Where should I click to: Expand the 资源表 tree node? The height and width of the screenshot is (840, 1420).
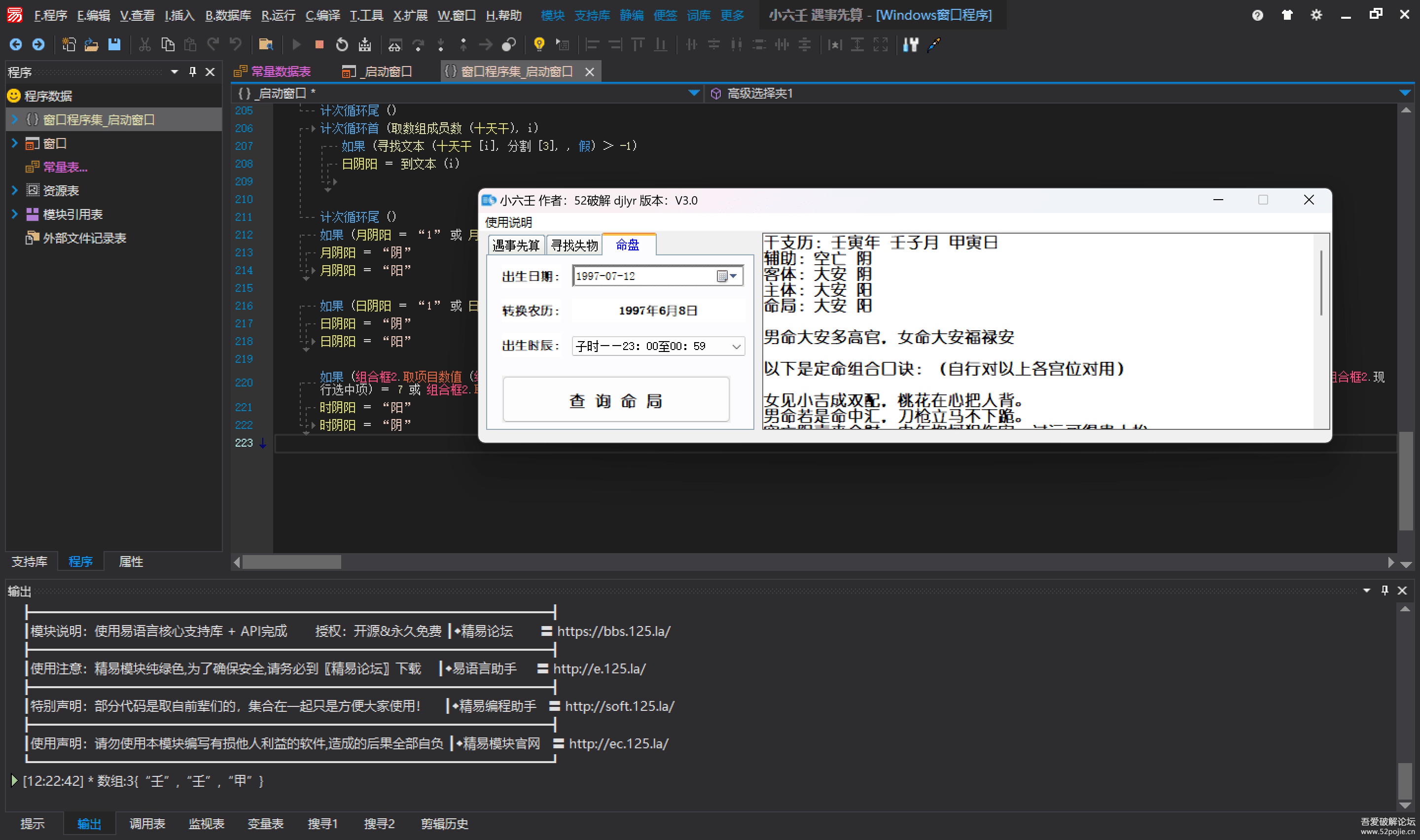click(x=15, y=190)
